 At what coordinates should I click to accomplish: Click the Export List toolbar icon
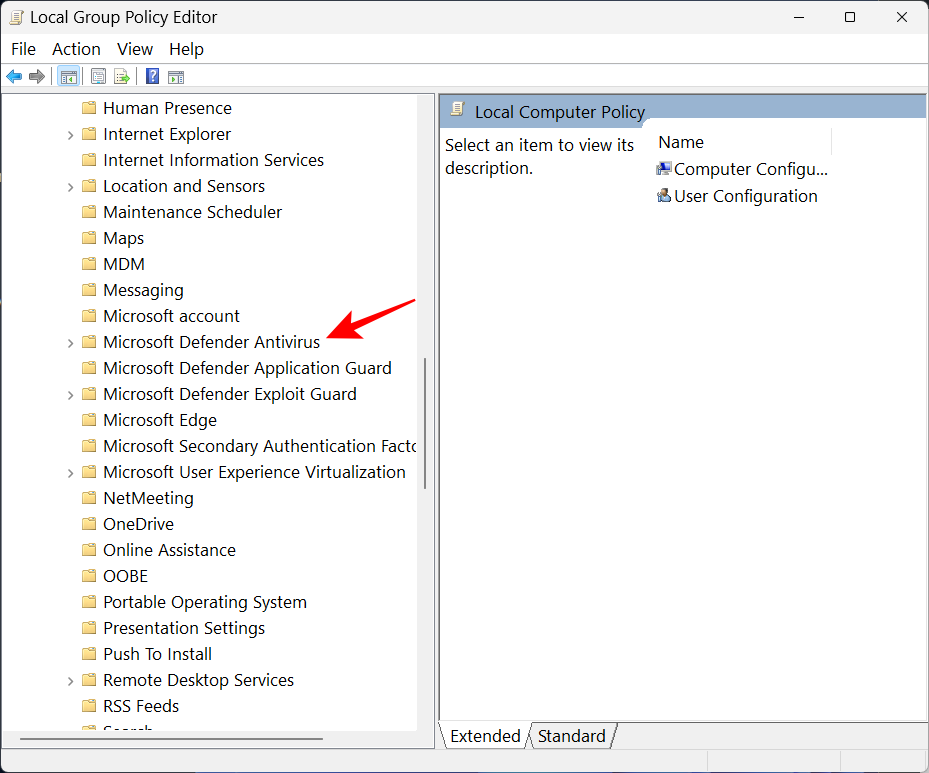tap(122, 76)
